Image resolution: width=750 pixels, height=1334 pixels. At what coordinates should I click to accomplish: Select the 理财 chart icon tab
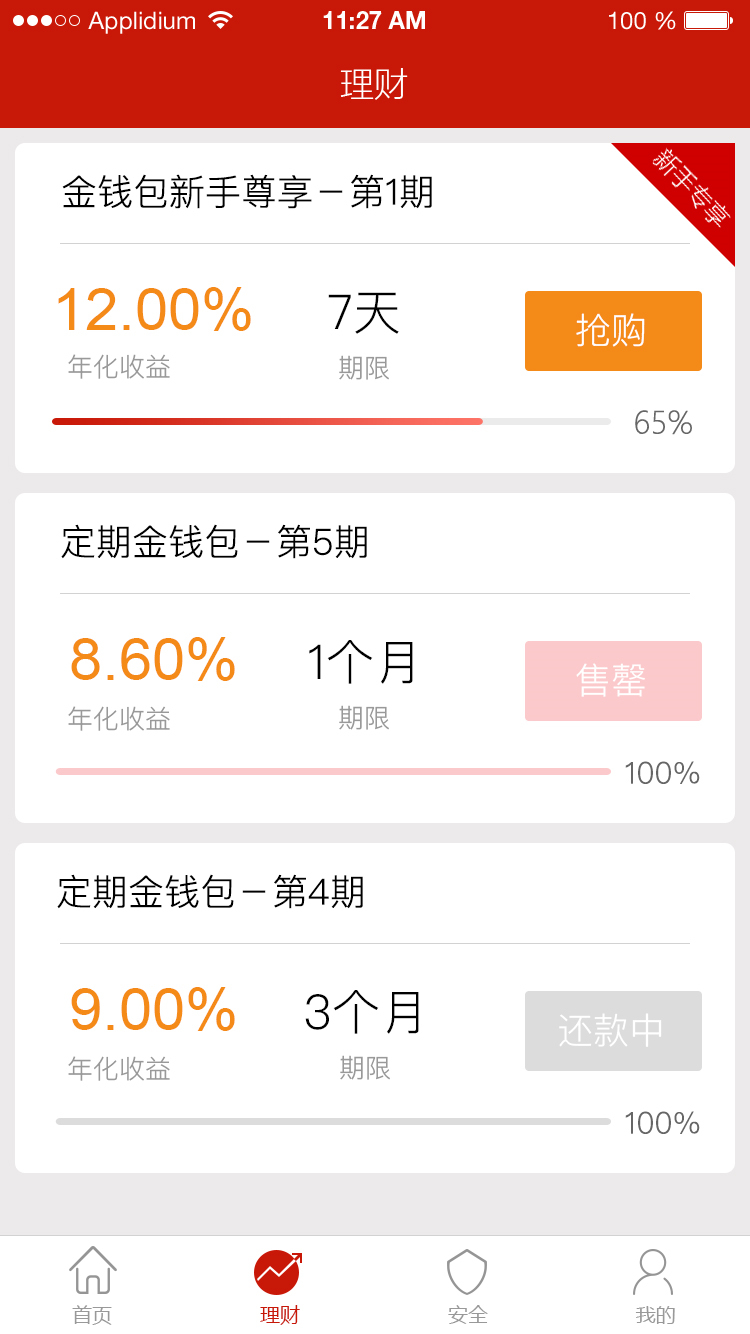point(278,1272)
